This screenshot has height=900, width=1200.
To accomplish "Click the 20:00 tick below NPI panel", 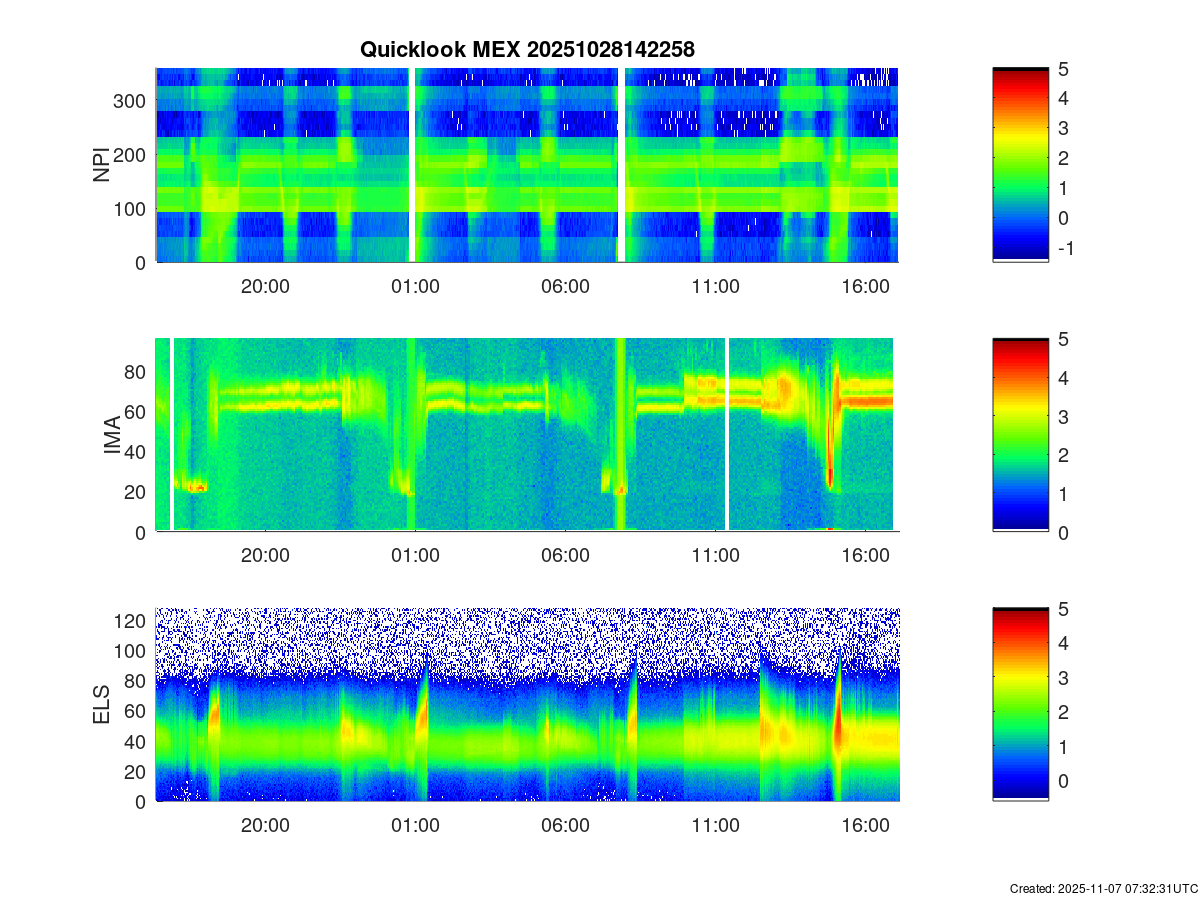I will tap(265, 286).
